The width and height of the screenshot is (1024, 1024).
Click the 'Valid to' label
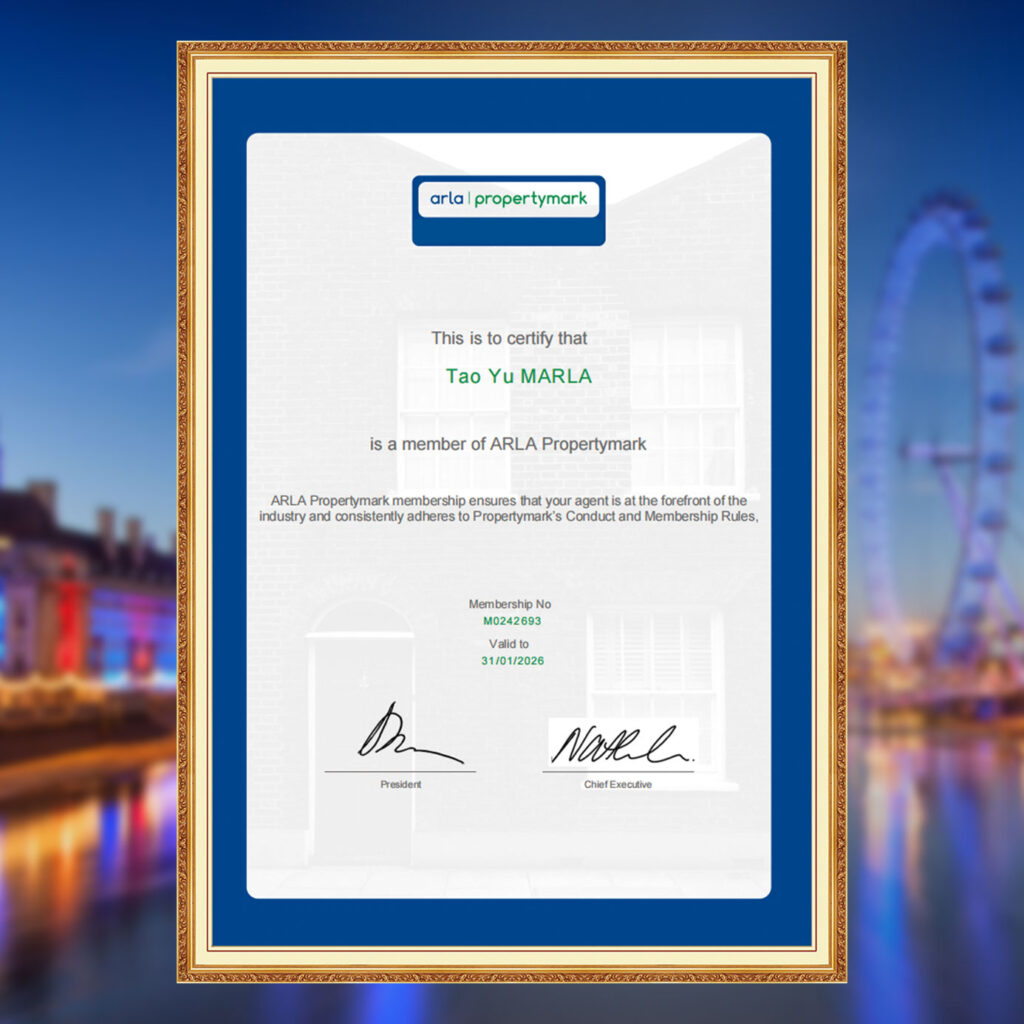[509, 644]
